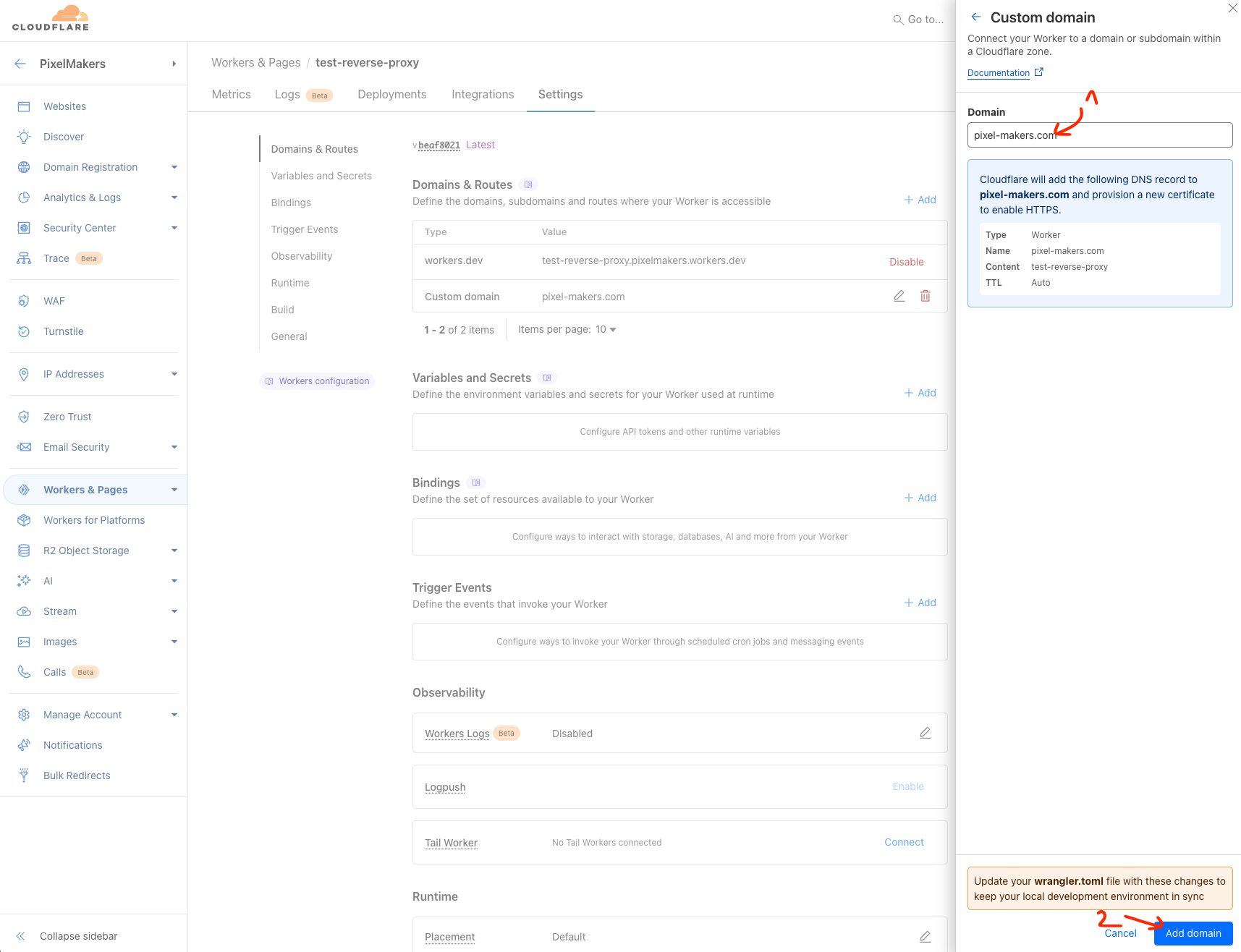Delete the custom domain with trash icon
Screen dimensions: 1241x952
[926, 296]
